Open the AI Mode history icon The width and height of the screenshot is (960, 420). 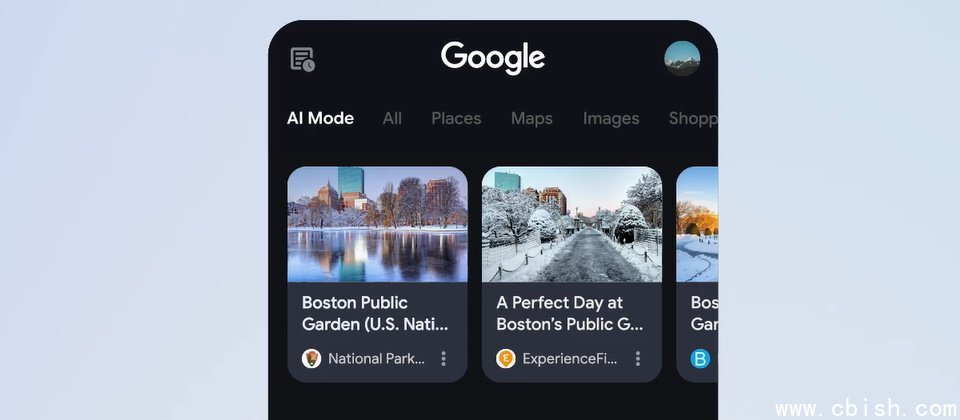point(302,60)
